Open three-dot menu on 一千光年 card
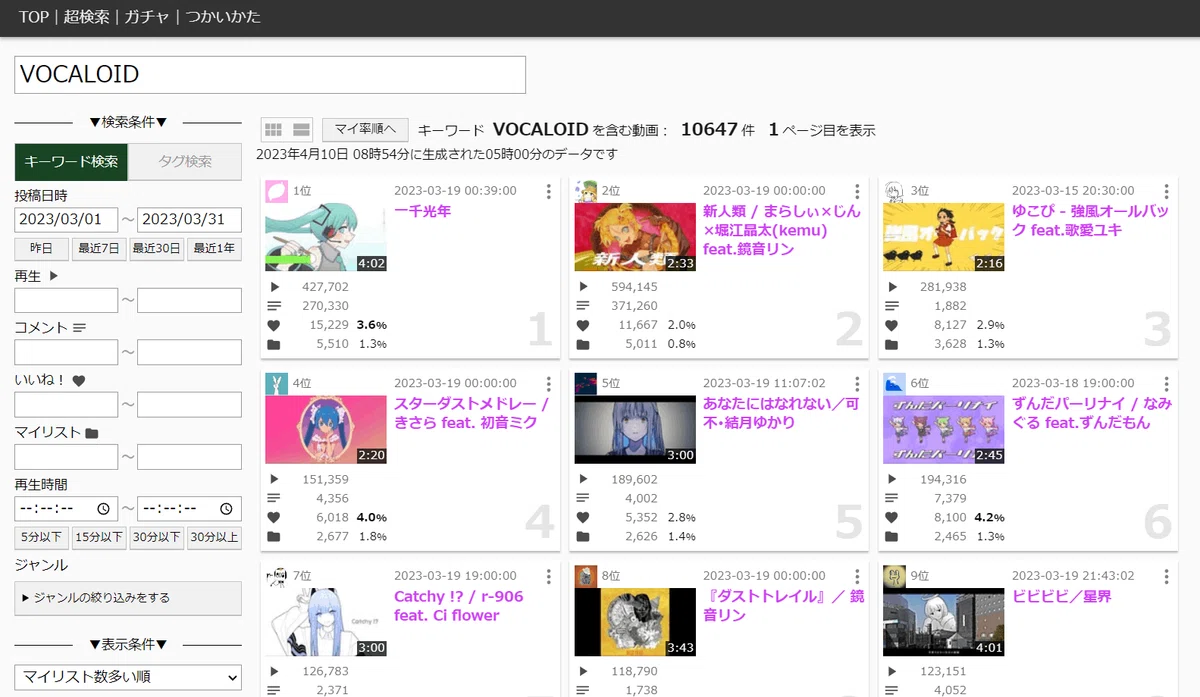 tap(548, 191)
